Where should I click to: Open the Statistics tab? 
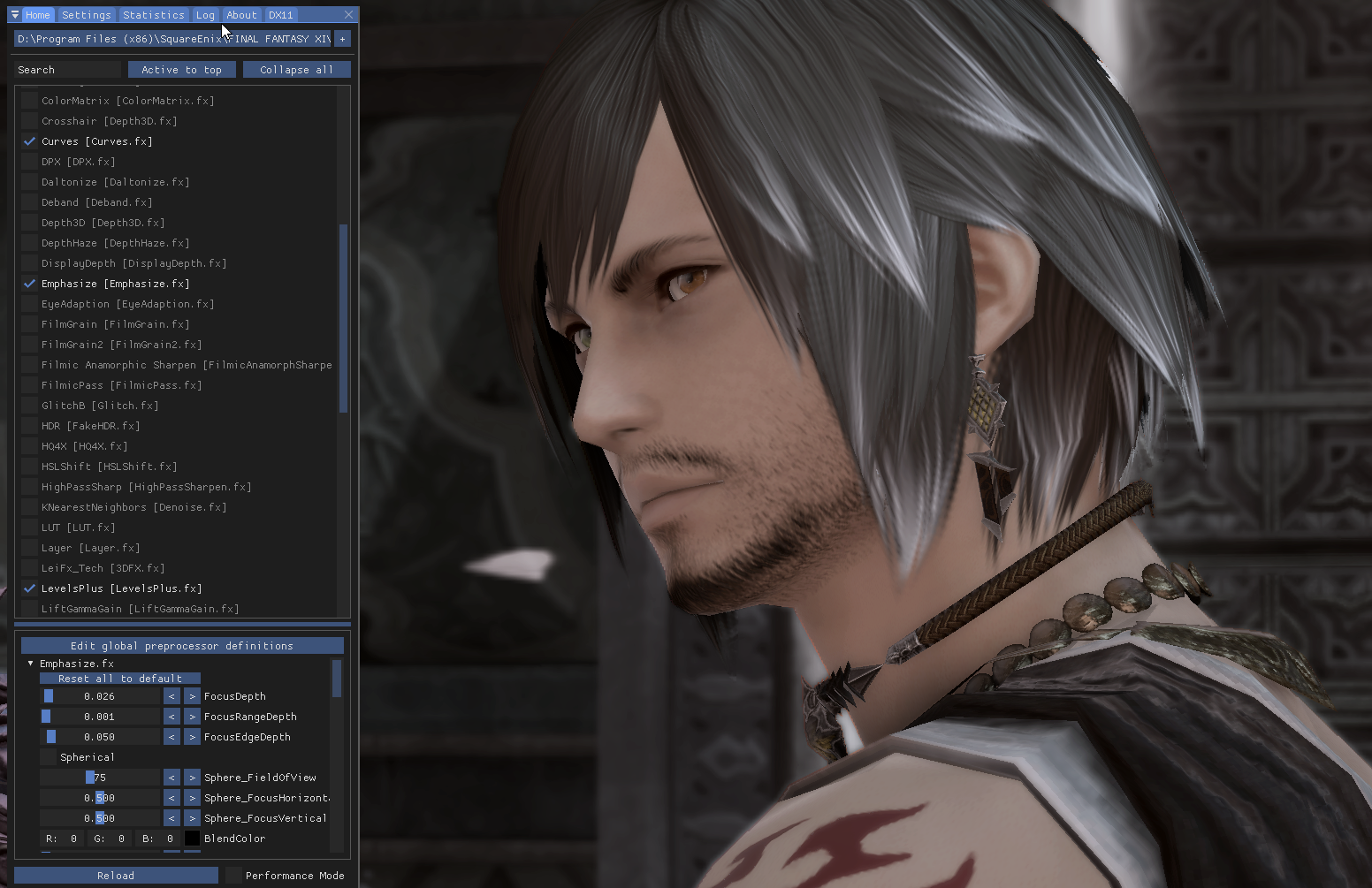tap(154, 15)
